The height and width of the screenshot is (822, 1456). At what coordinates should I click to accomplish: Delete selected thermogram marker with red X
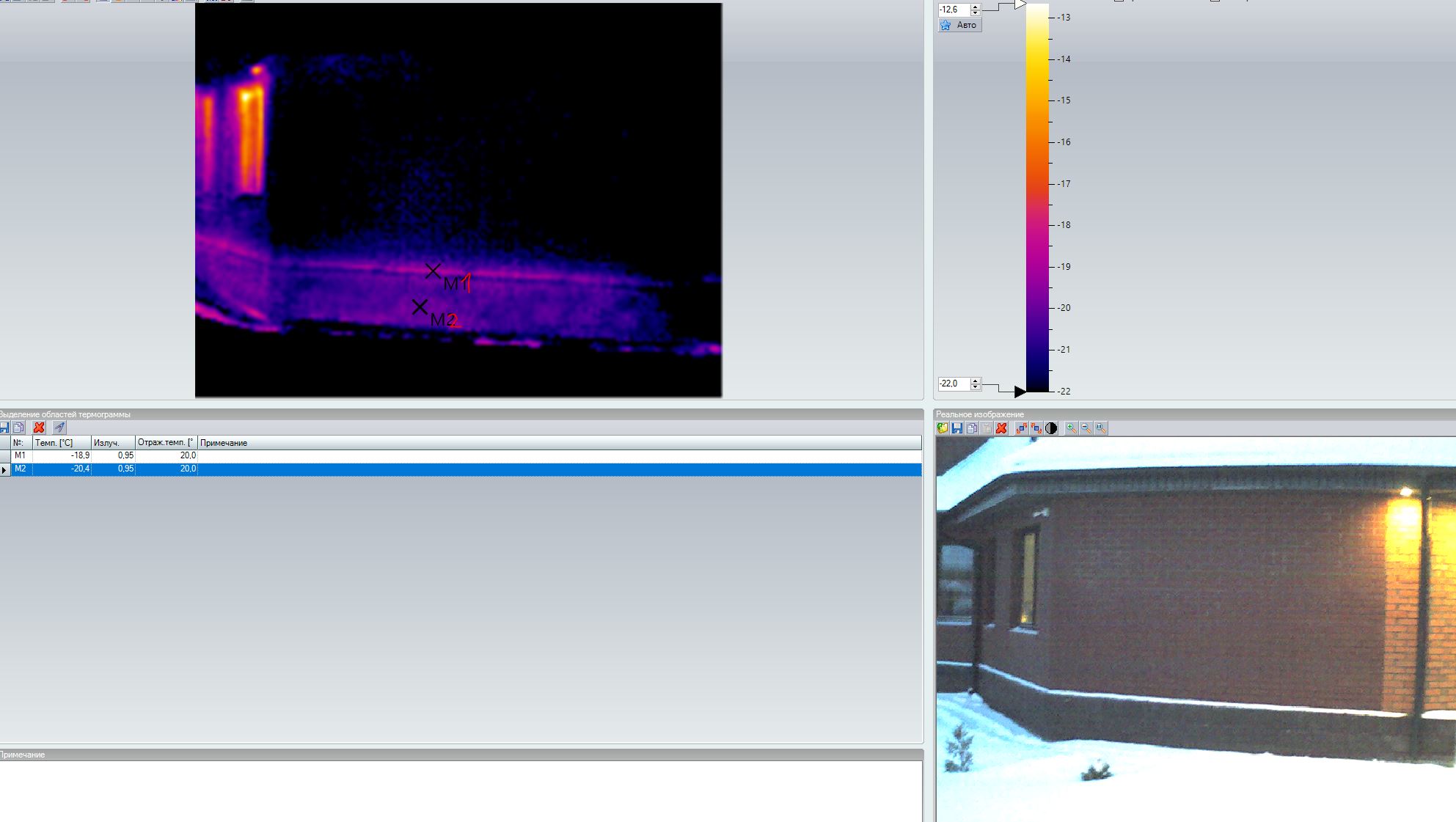point(39,427)
